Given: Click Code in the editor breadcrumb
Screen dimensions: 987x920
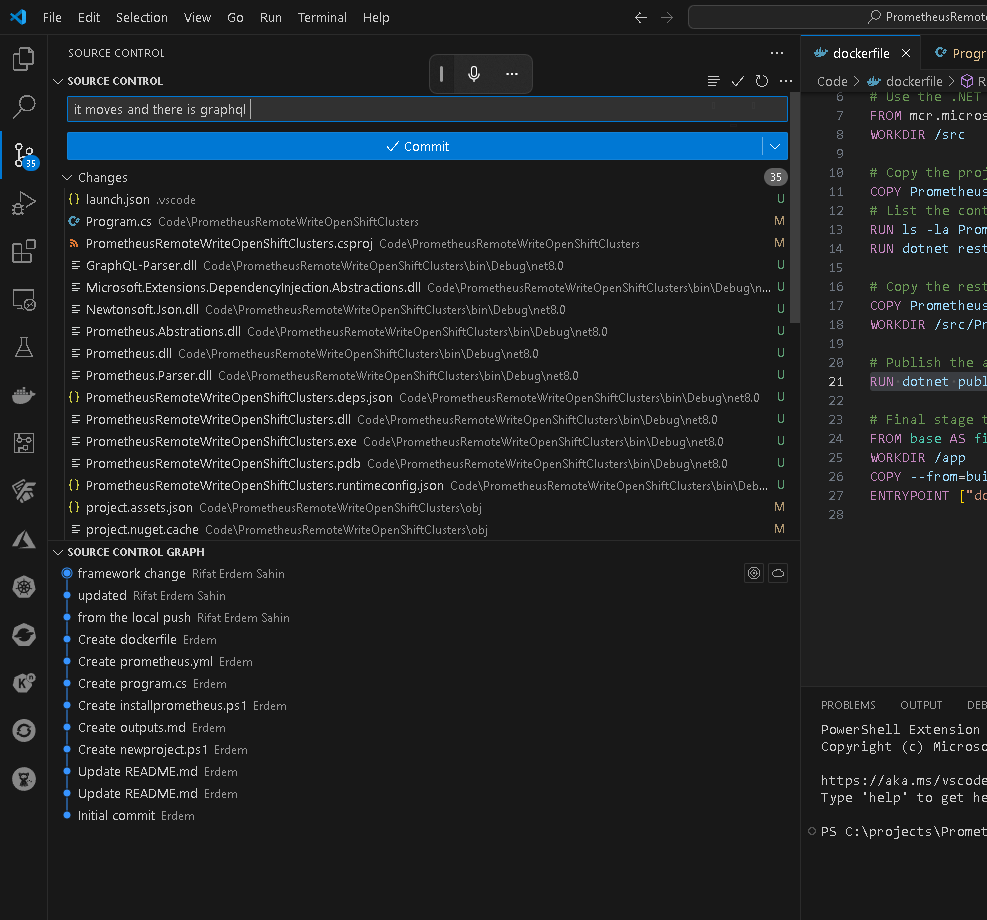Looking at the screenshot, I should click(832, 81).
